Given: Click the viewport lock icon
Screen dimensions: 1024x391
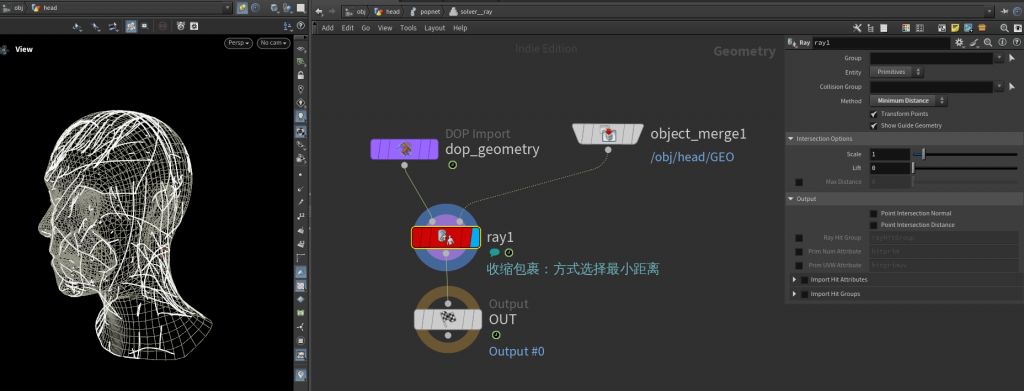Looking at the screenshot, I should (300, 75).
